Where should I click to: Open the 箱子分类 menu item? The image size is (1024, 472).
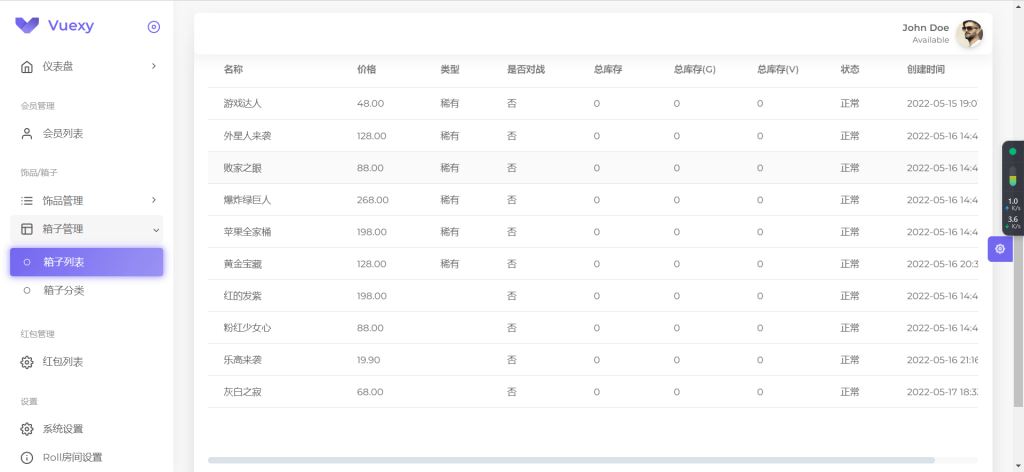pyautogui.click(x=63, y=291)
